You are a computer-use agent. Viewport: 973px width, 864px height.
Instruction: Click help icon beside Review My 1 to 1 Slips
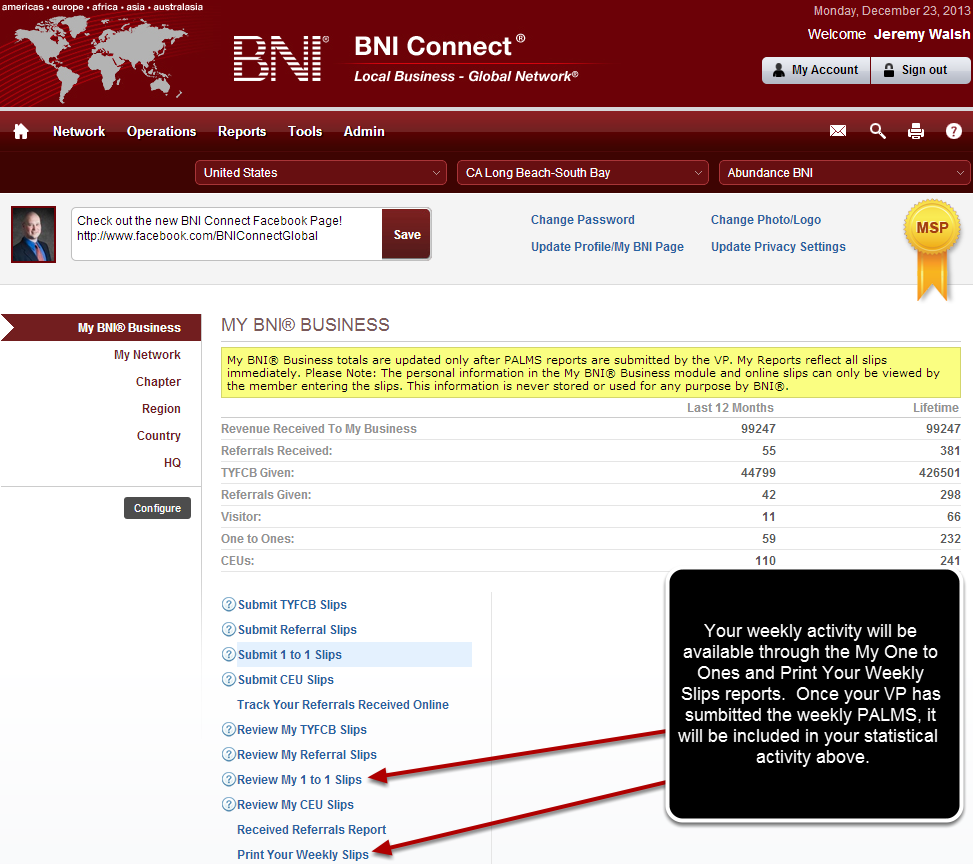pos(228,779)
